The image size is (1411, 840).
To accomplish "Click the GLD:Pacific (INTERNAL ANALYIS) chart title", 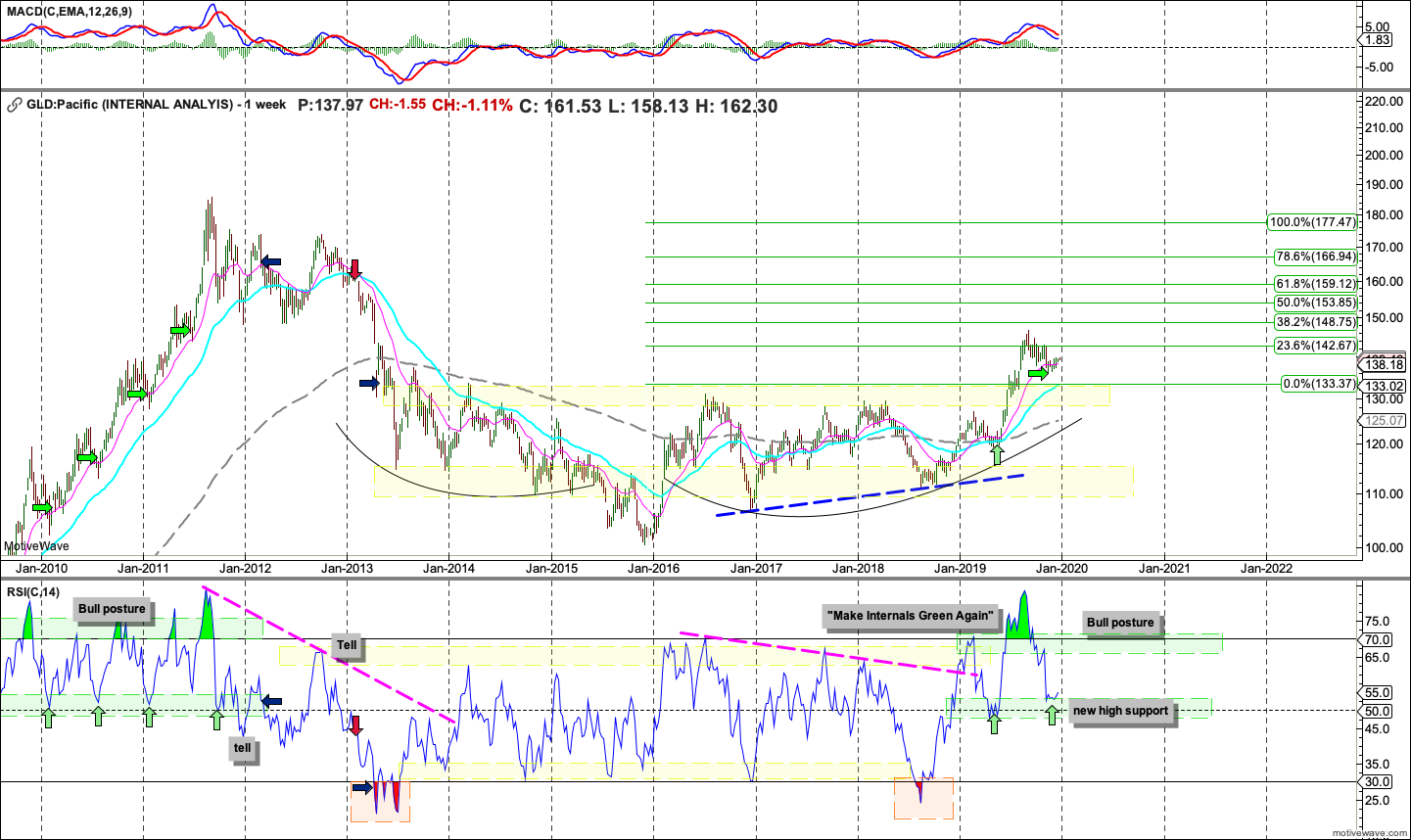I will tap(157, 105).
